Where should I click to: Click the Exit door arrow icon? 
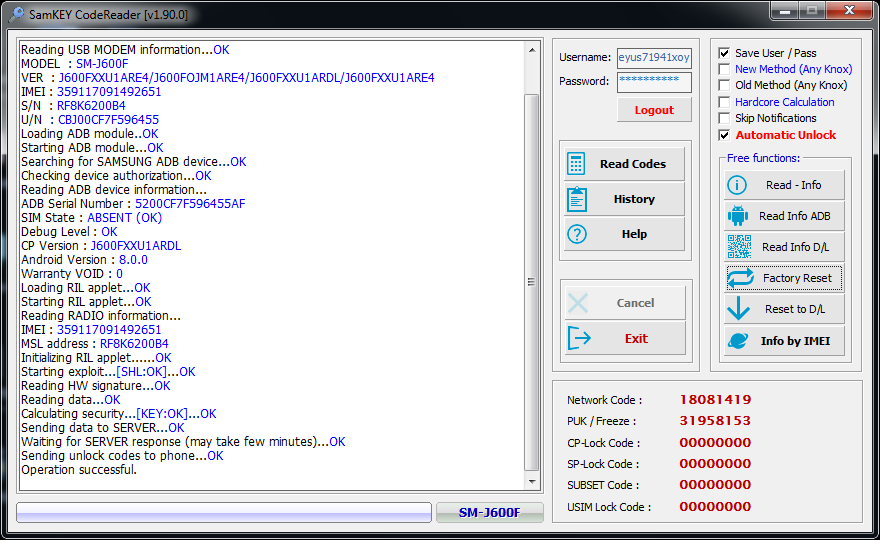point(579,338)
